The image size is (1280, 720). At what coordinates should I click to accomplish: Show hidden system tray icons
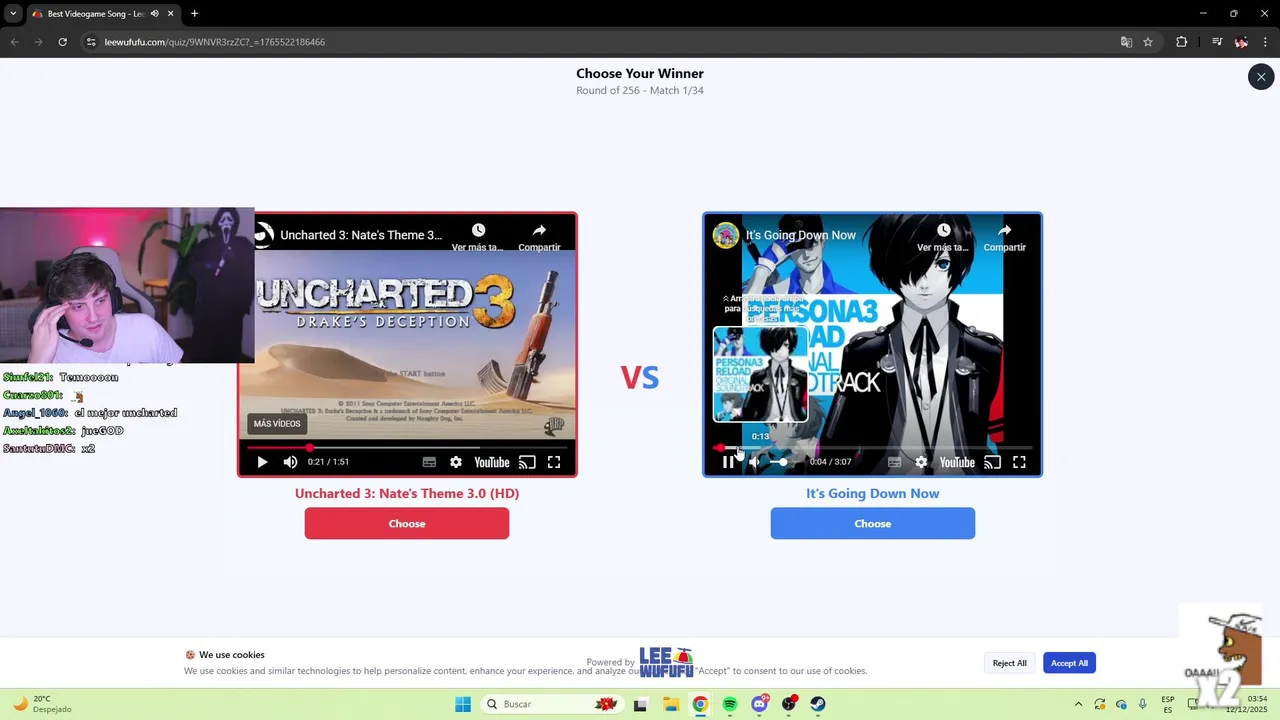1077,704
